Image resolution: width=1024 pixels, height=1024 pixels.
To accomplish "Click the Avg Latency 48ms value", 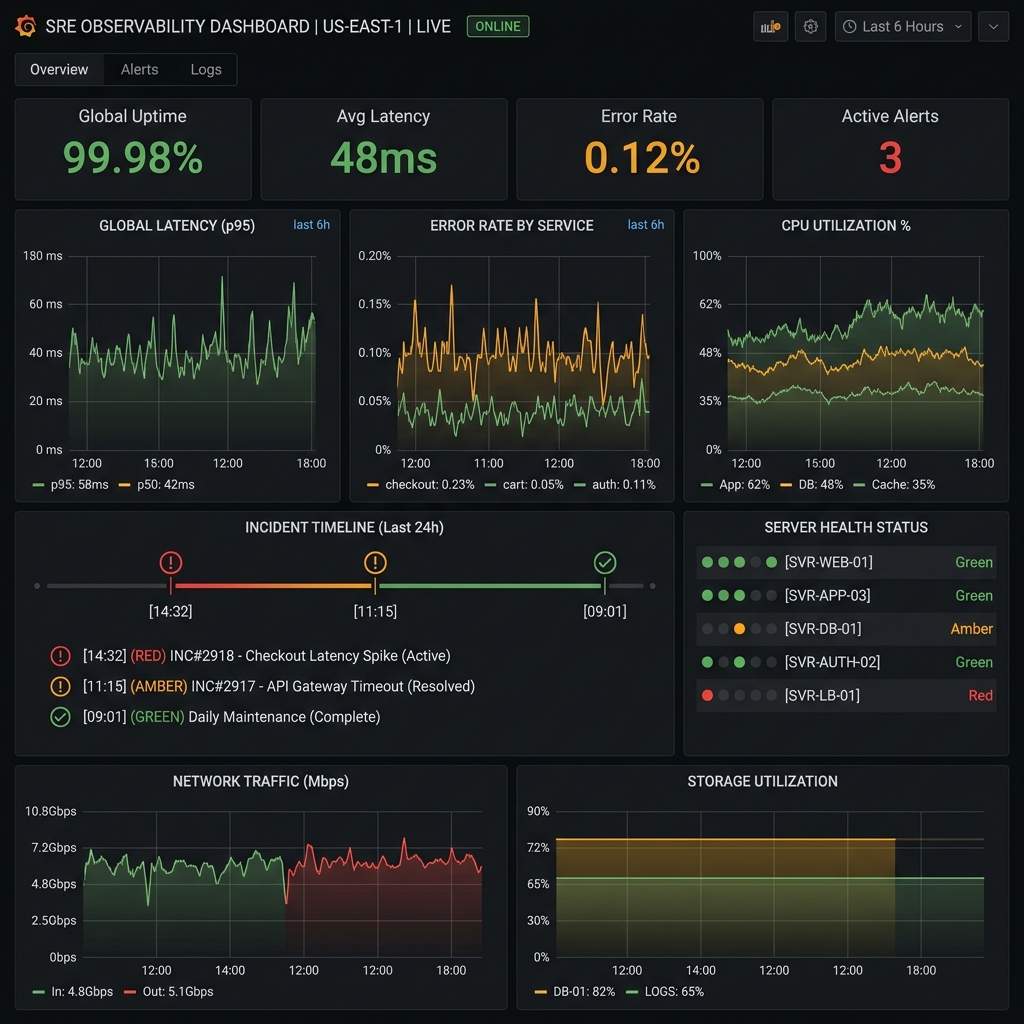I will coord(383,157).
